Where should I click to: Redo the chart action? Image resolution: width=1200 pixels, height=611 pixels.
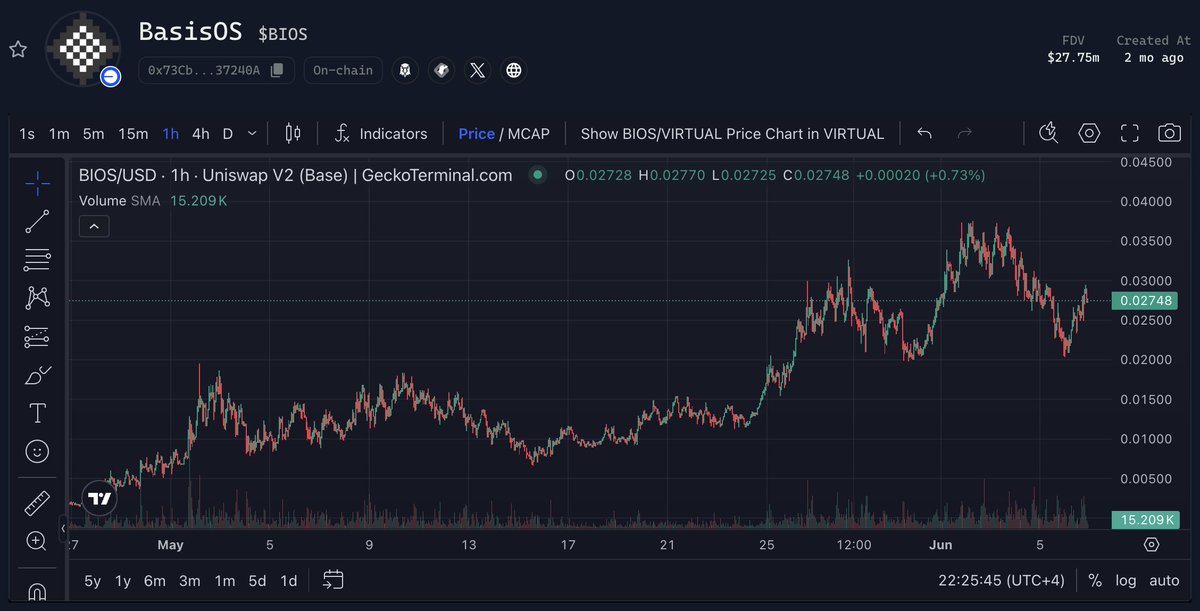965,133
